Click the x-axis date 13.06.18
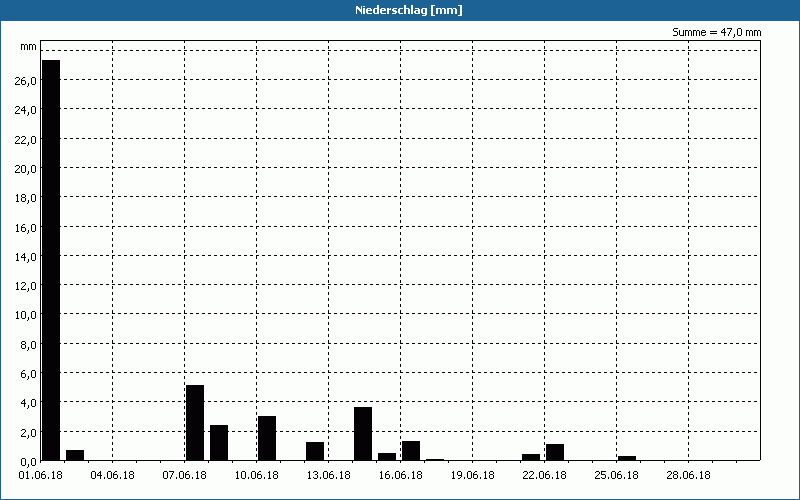 [328, 475]
